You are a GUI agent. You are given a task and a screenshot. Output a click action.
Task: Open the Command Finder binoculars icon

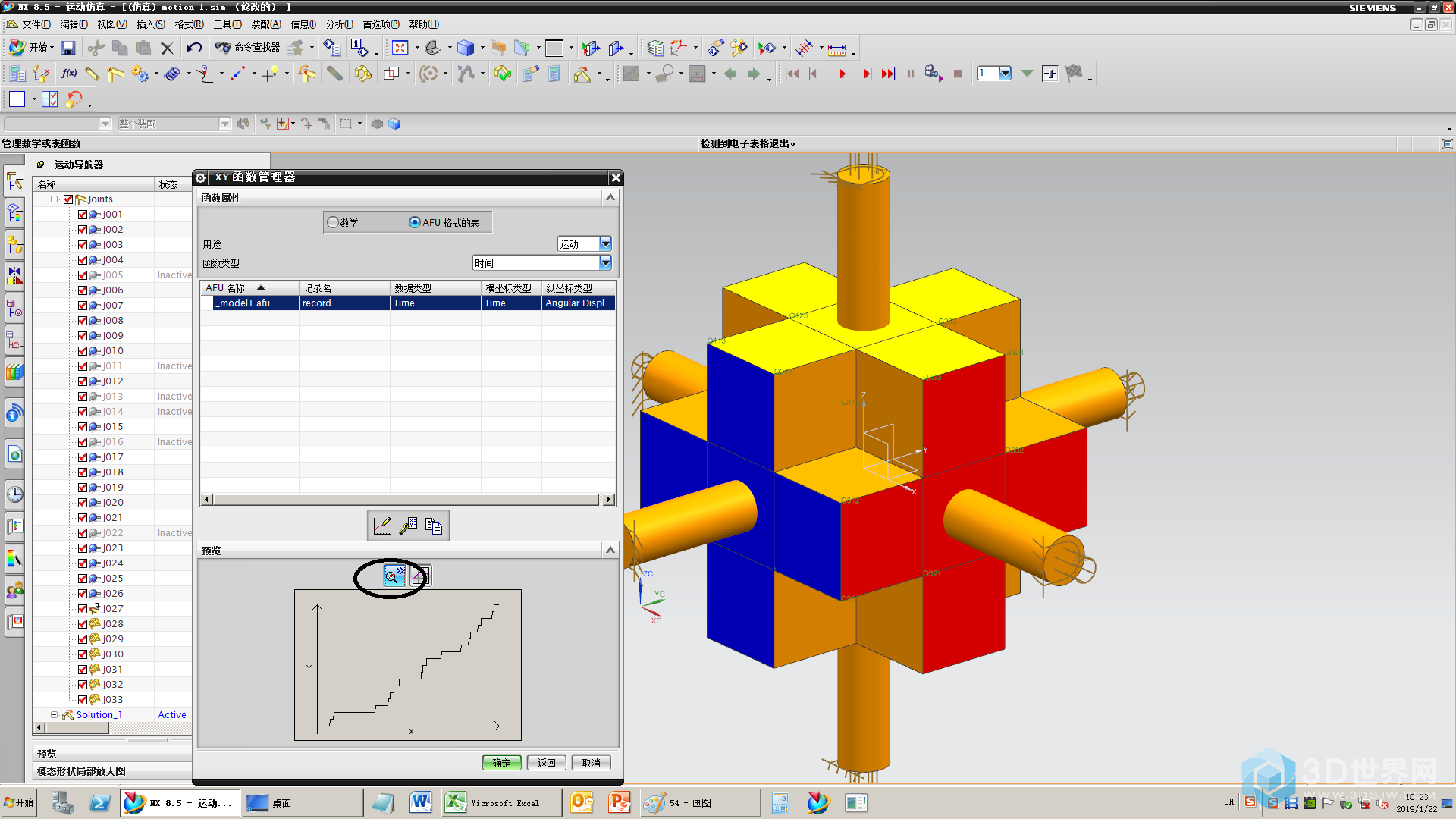tap(223, 48)
